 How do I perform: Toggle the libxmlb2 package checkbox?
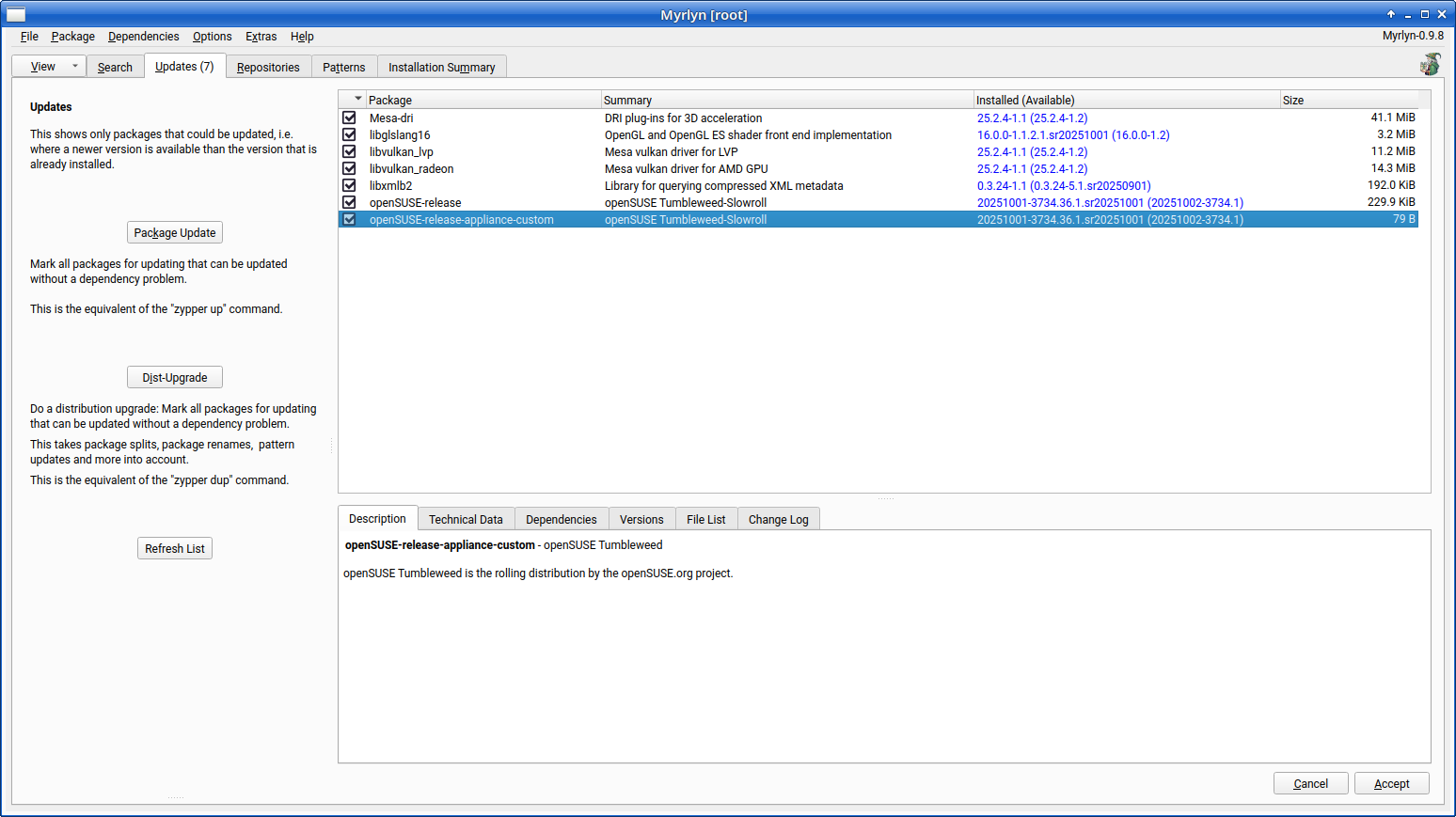coord(349,186)
